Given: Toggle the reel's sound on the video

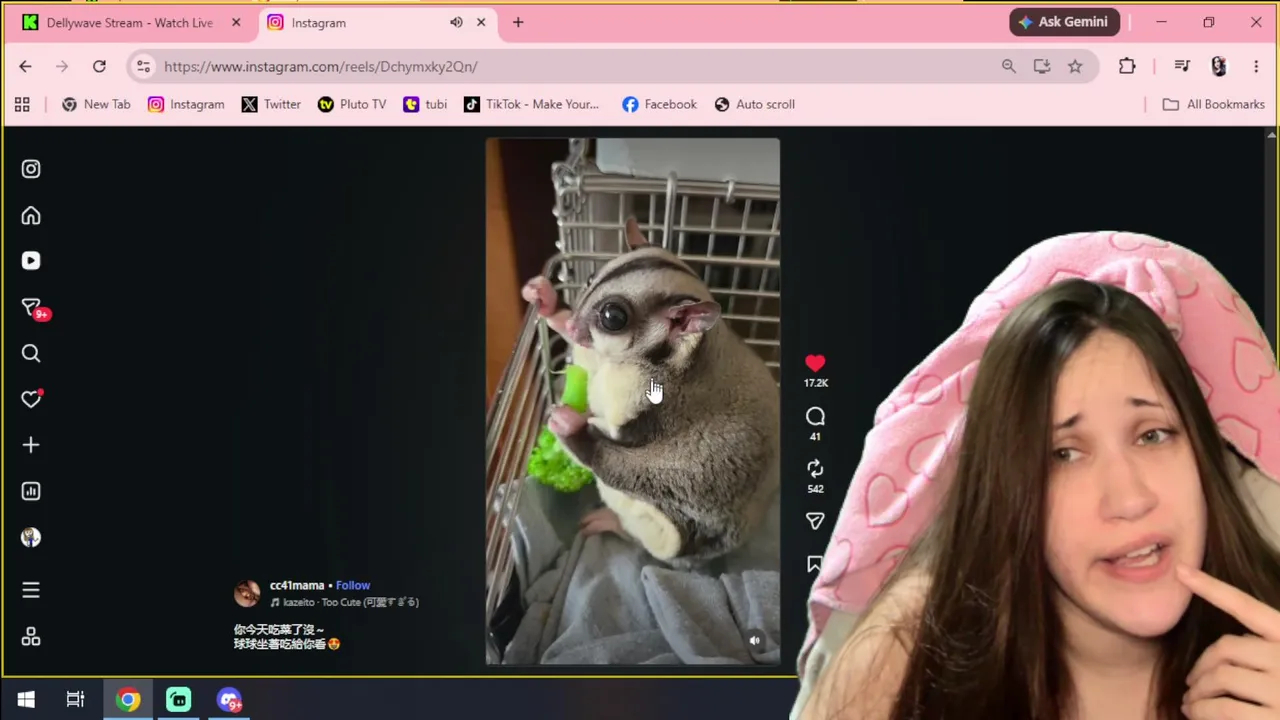Looking at the screenshot, I should pos(755,641).
